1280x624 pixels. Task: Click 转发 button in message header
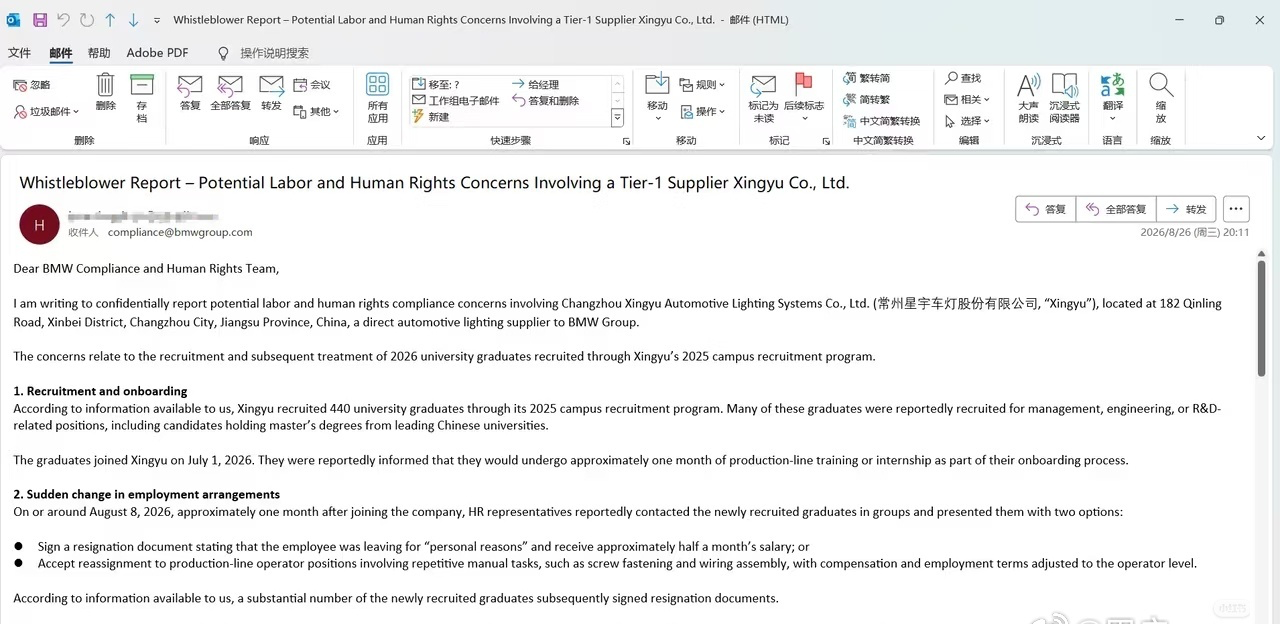click(x=1187, y=209)
